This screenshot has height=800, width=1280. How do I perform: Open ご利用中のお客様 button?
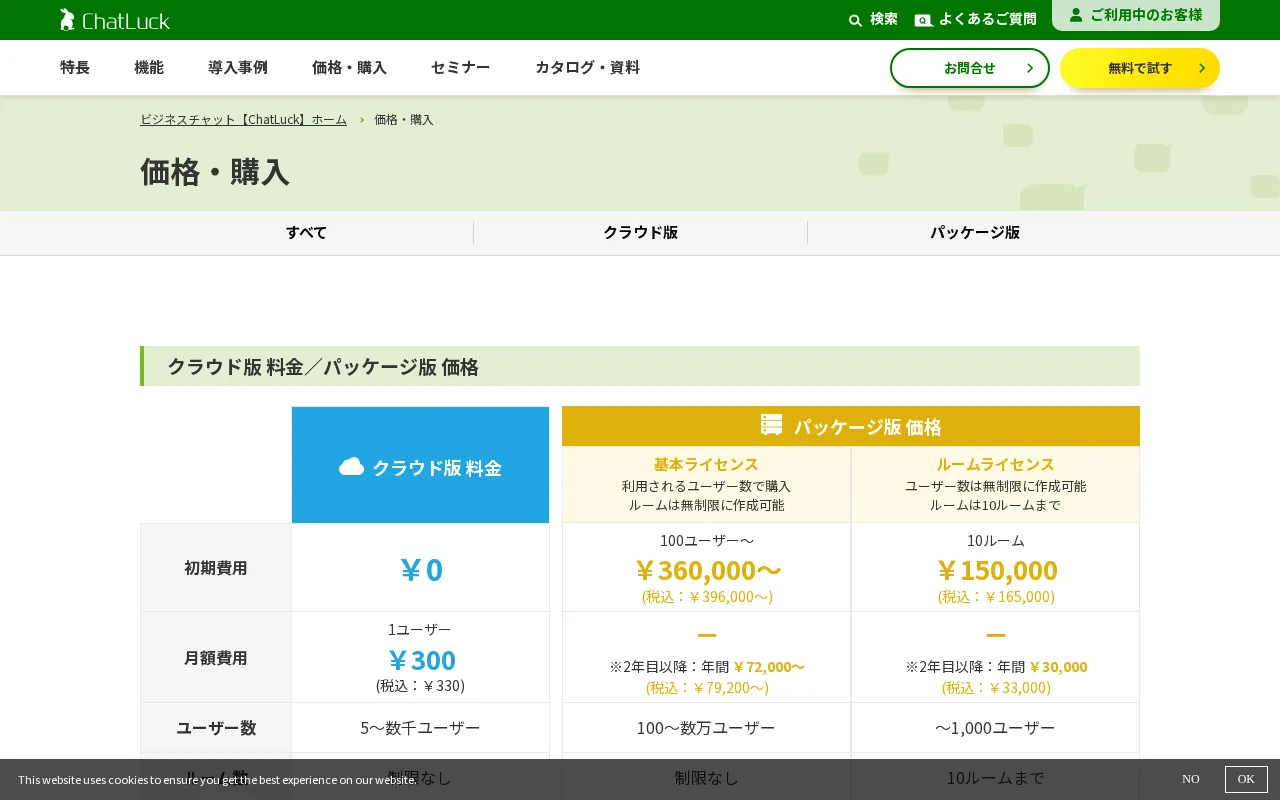point(1136,15)
